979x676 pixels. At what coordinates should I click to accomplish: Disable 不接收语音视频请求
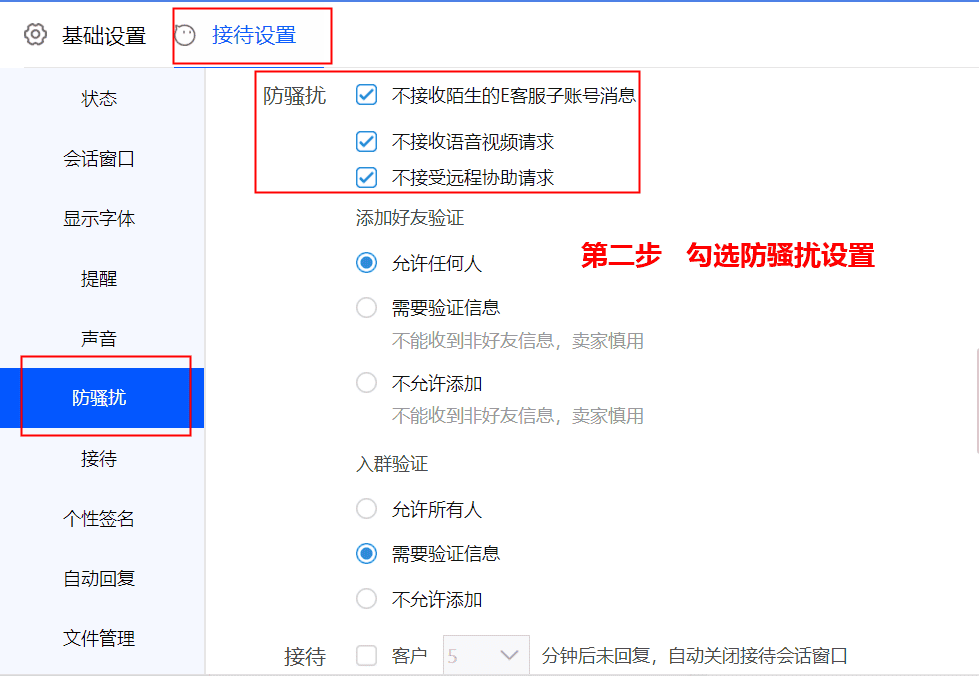click(366, 141)
